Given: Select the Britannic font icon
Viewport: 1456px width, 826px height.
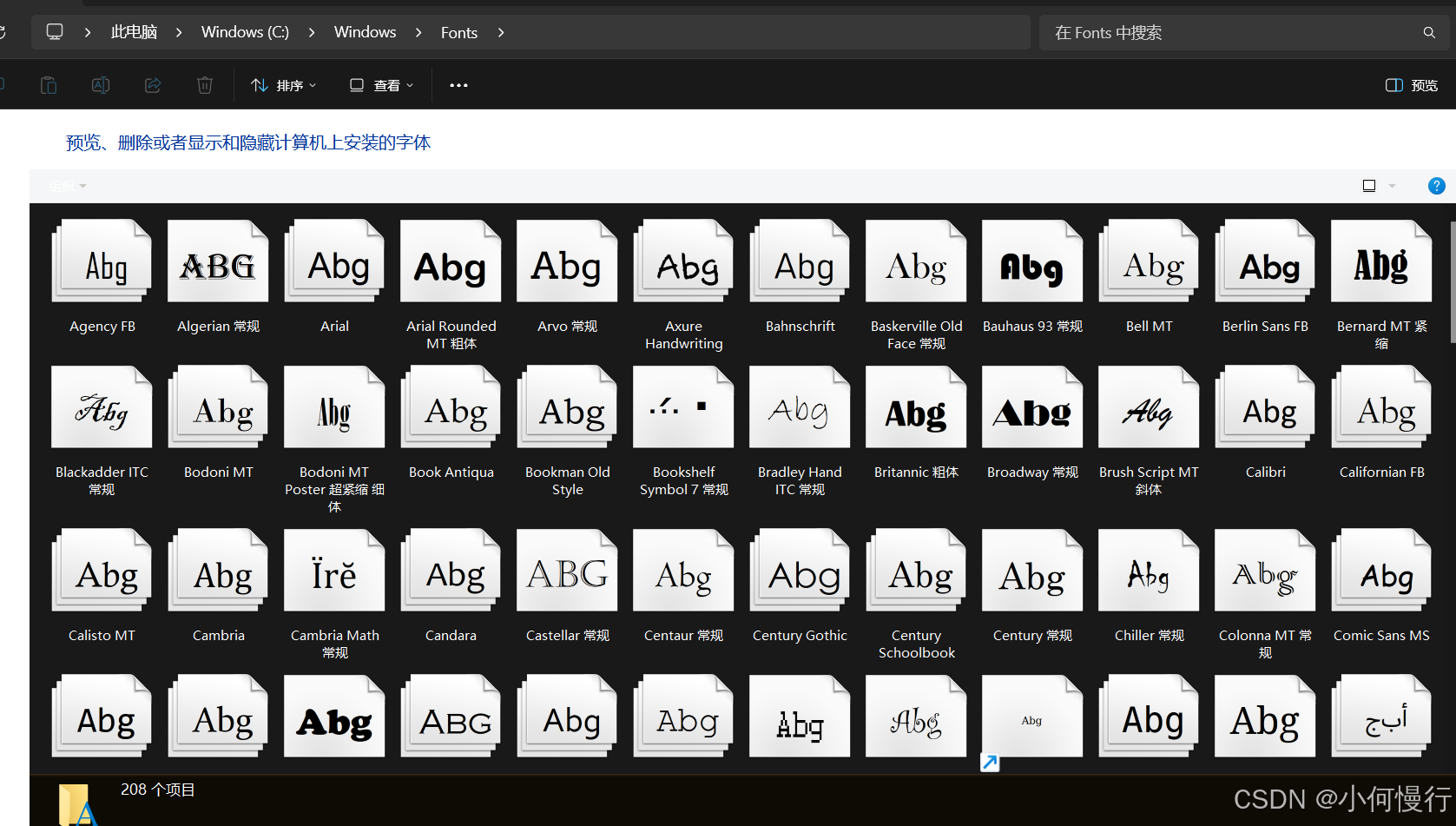Looking at the screenshot, I should [x=916, y=406].
